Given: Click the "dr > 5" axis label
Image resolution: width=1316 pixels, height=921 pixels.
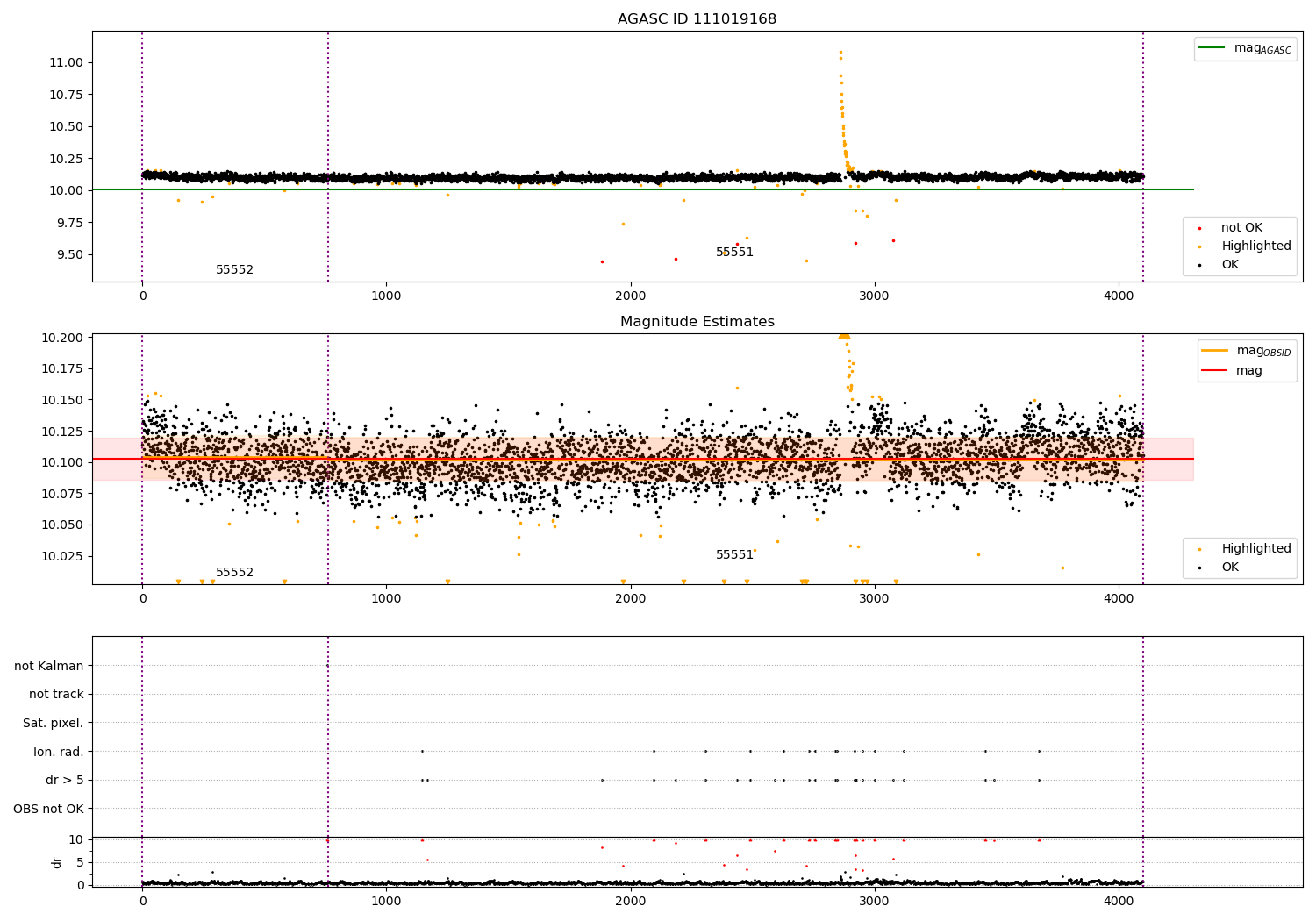Looking at the screenshot, I should 65,781.
